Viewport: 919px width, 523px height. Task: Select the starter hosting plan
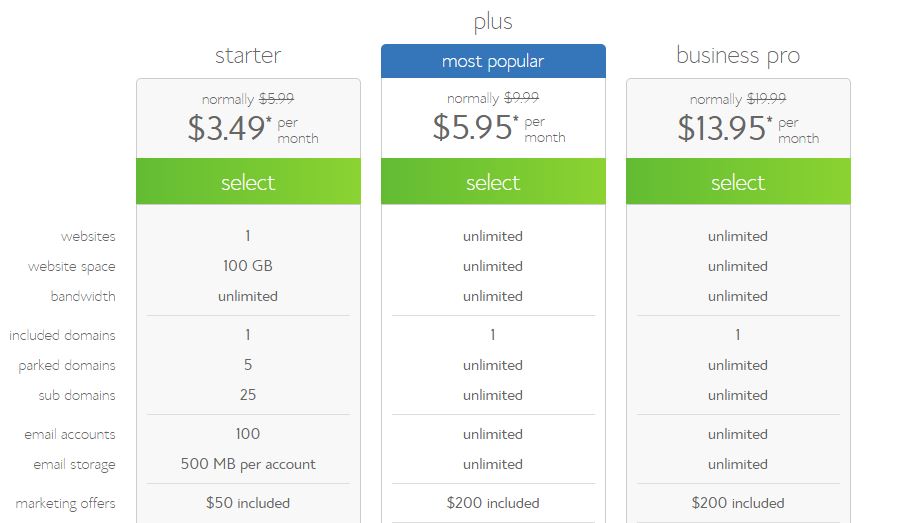[248, 181]
